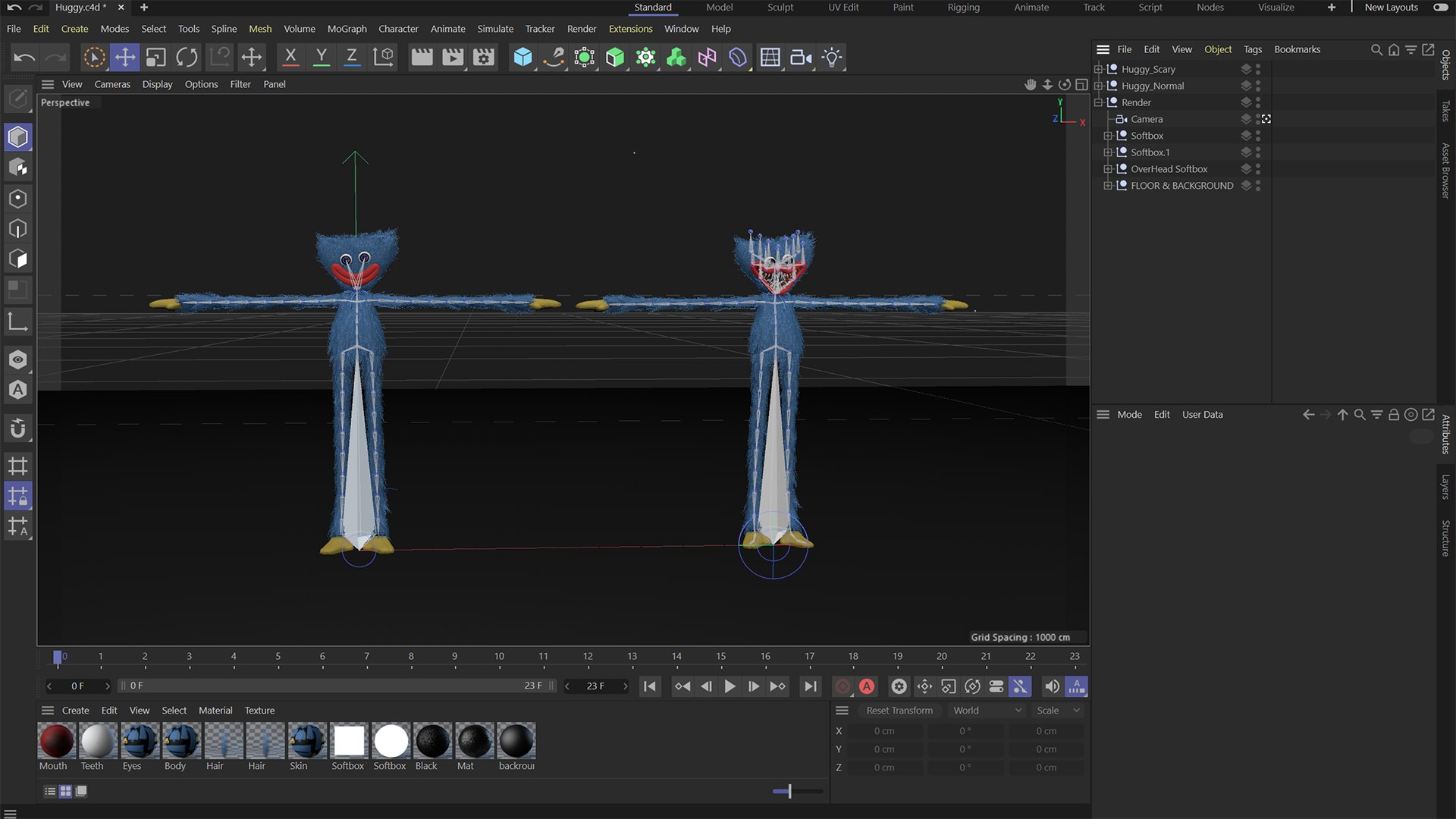Add a Light object

pyautogui.click(x=832, y=57)
